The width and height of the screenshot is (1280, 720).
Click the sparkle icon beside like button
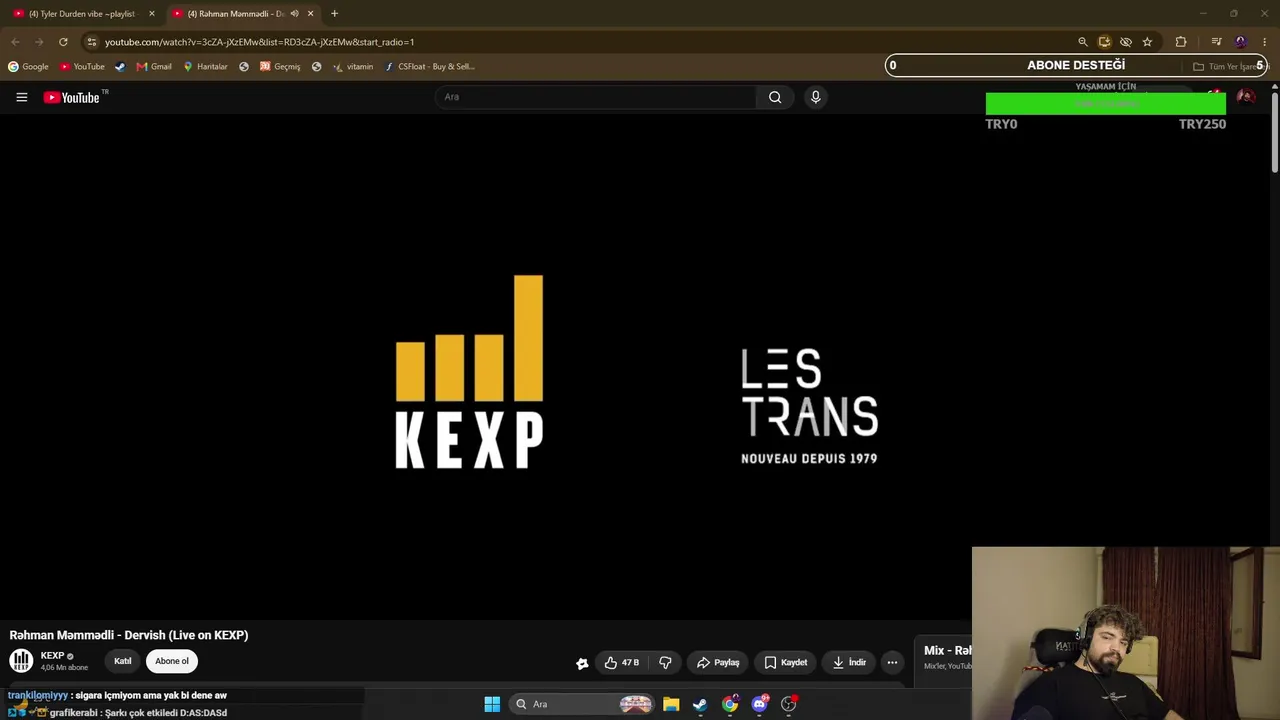coord(582,663)
